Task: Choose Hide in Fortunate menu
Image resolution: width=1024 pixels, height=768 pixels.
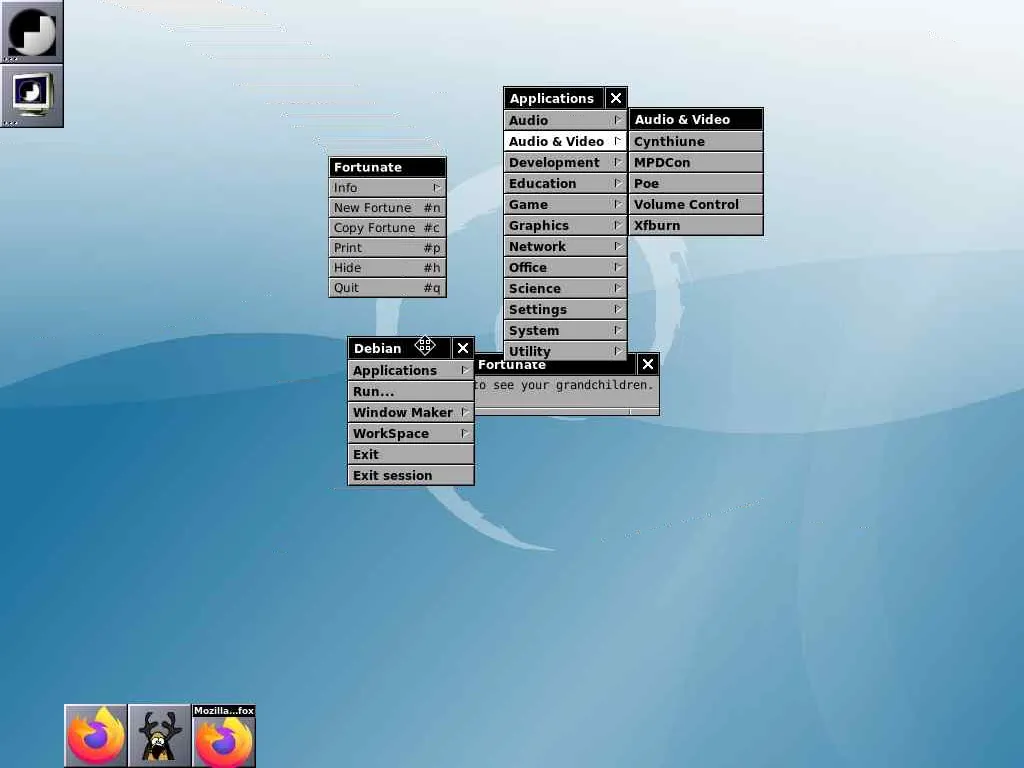Action: tap(387, 267)
